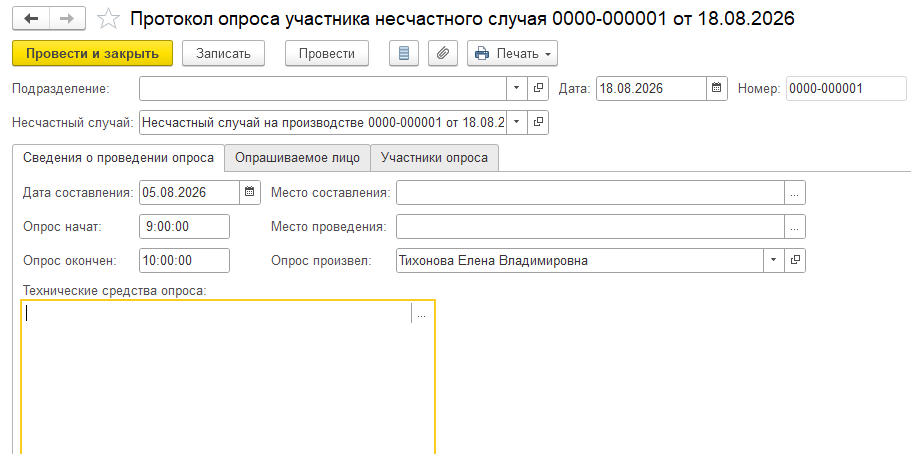Screen dimensions: 911x454
Task: Focus the Место проведения text field
Action: 590,226
